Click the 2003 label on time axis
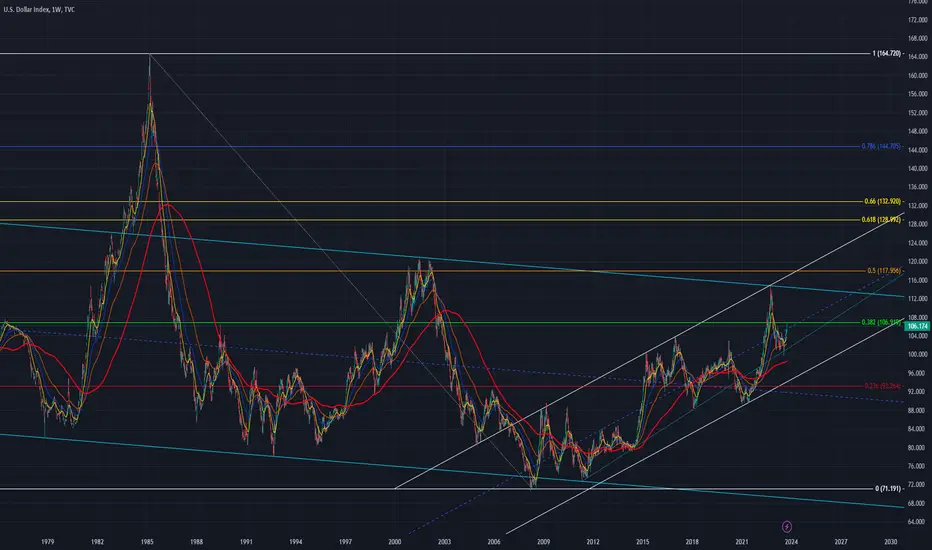This screenshot has width=932, height=550. pyautogui.click(x=444, y=542)
